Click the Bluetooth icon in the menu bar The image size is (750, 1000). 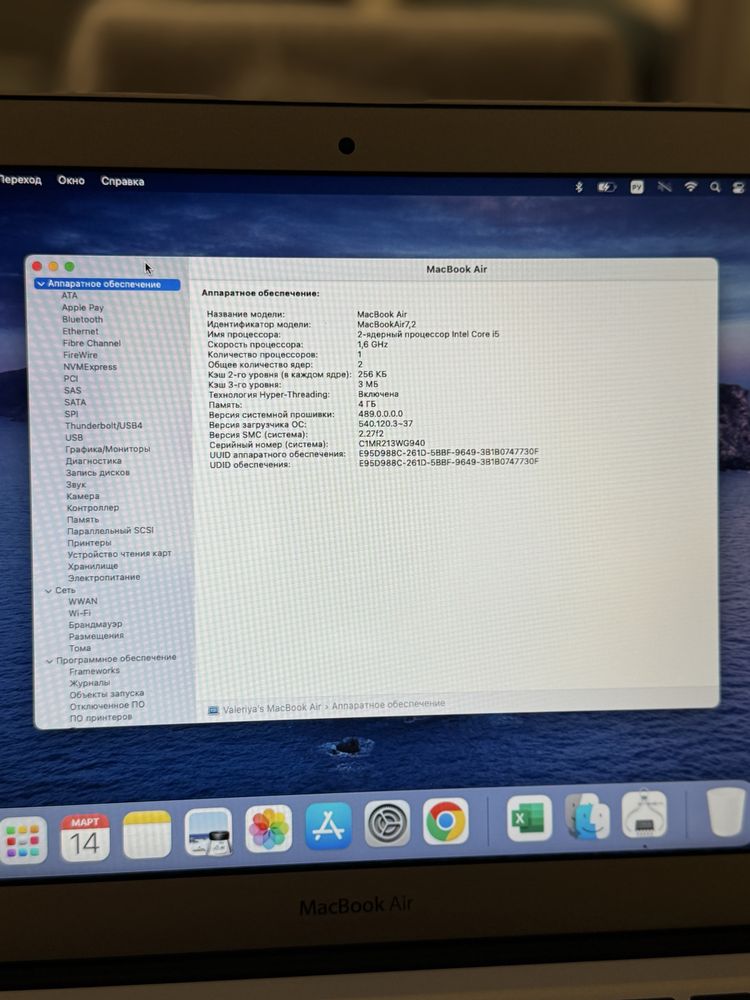pyautogui.click(x=579, y=187)
